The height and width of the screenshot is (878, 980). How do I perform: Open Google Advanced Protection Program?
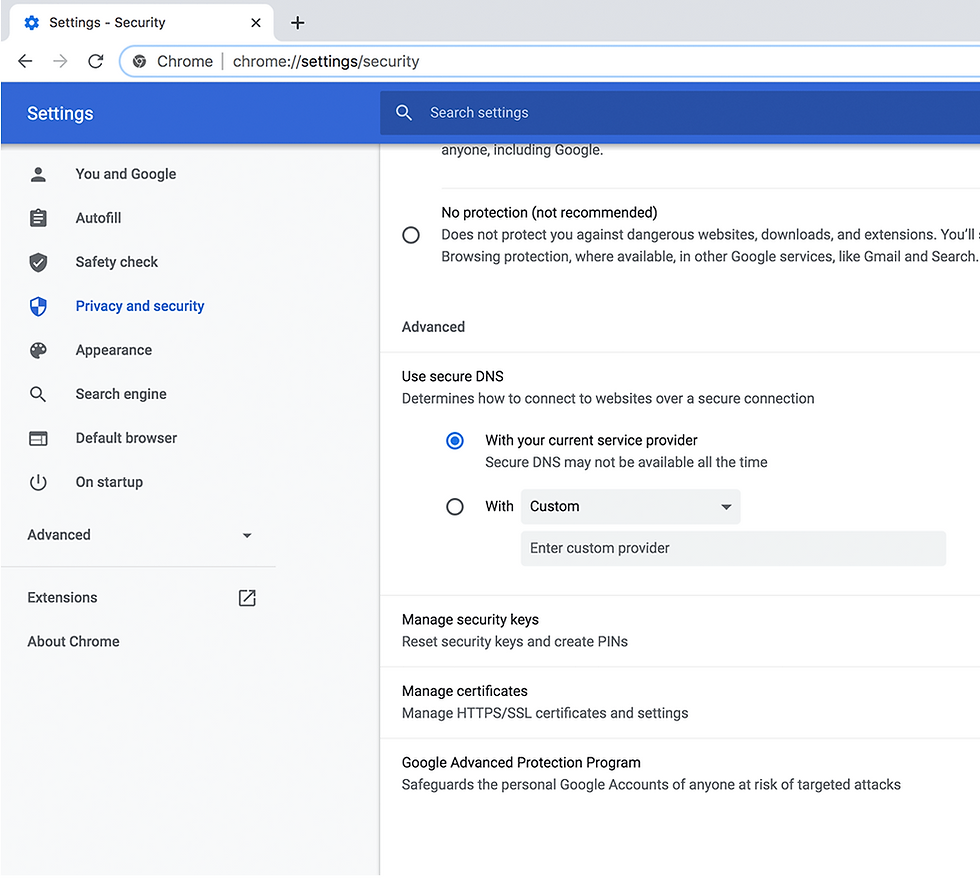click(x=680, y=774)
